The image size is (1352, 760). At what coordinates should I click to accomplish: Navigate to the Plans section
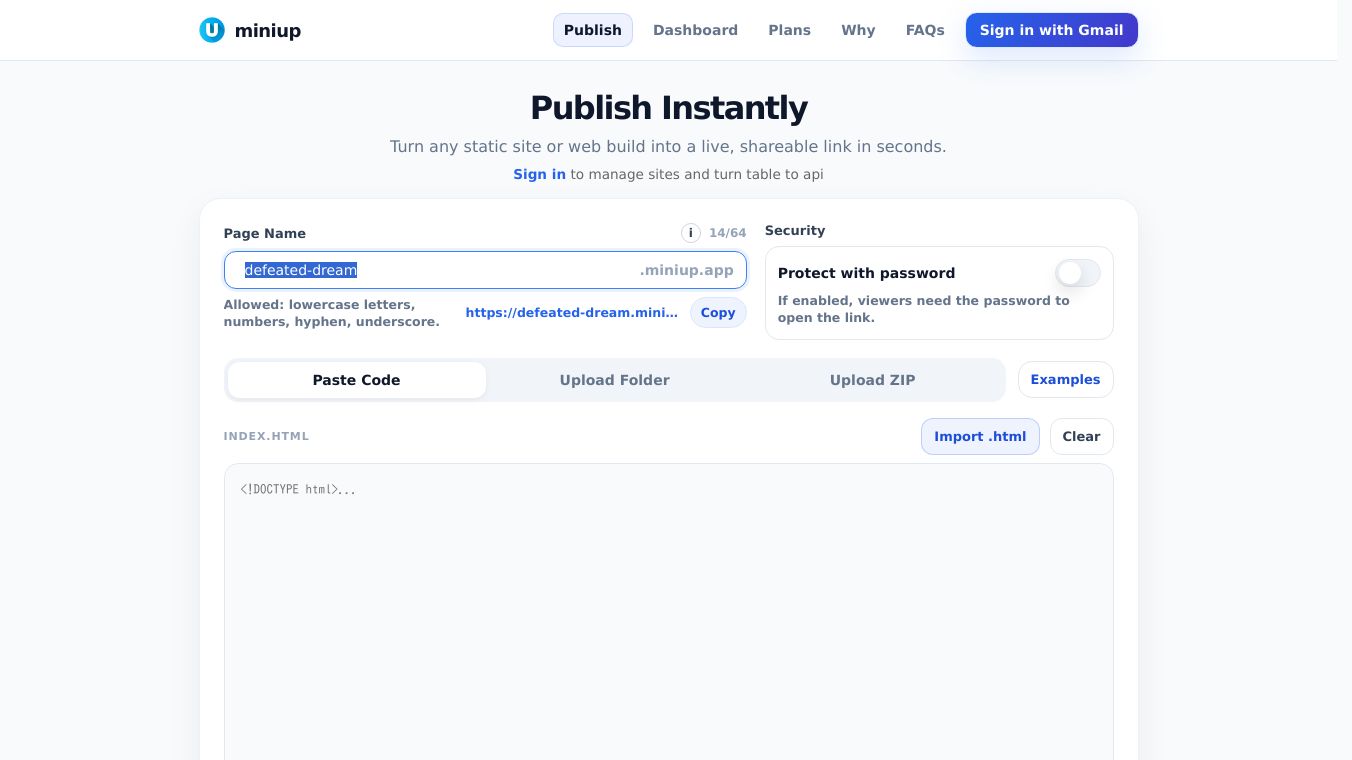click(789, 30)
